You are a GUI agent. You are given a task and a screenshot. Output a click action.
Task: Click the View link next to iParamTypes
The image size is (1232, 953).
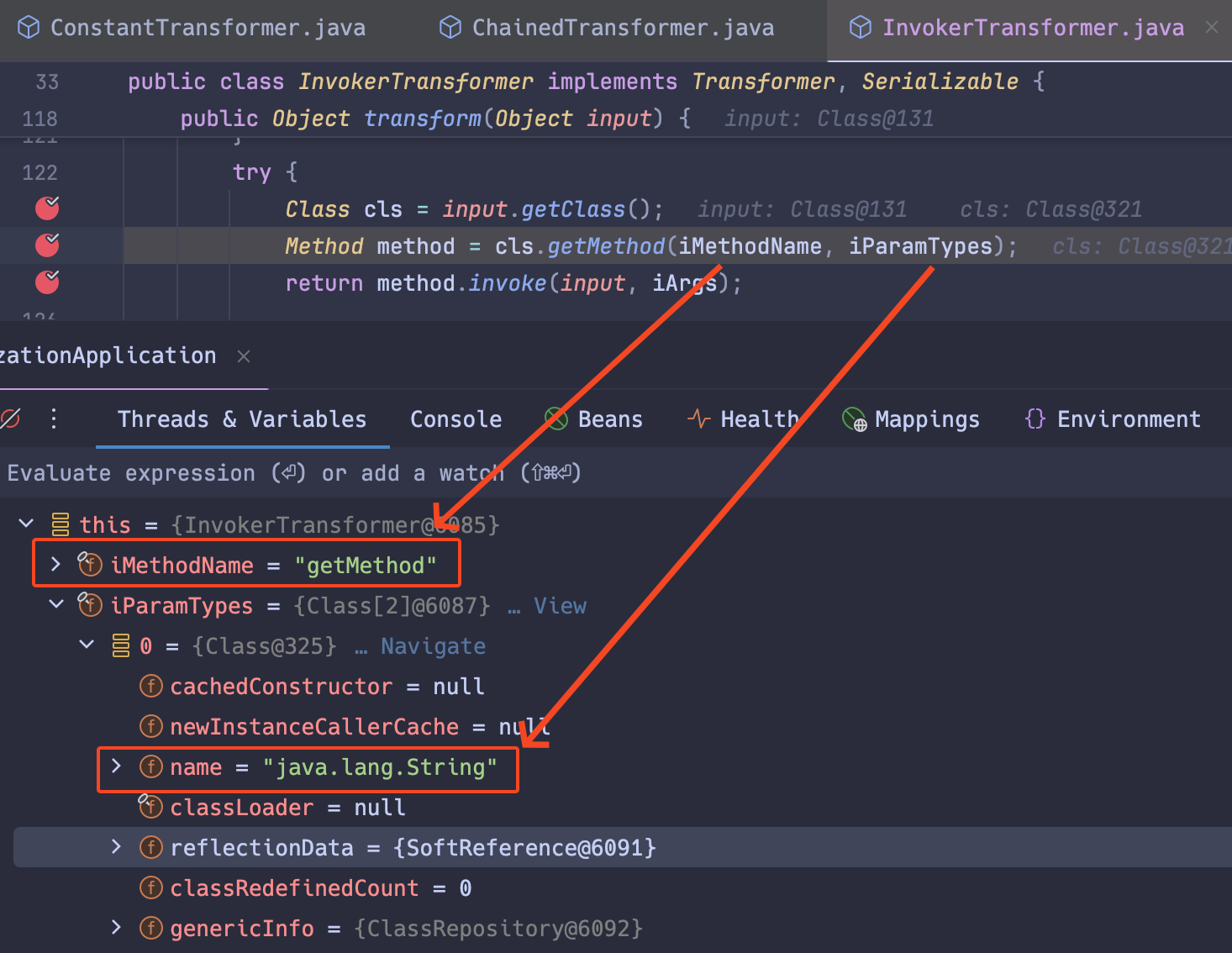click(x=560, y=605)
